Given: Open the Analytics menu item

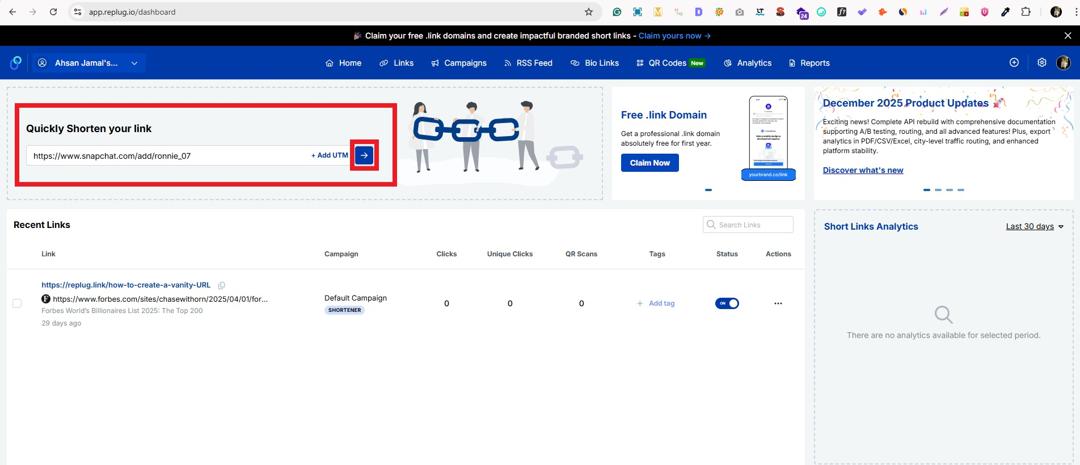Looking at the screenshot, I should [x=747, y=63].
